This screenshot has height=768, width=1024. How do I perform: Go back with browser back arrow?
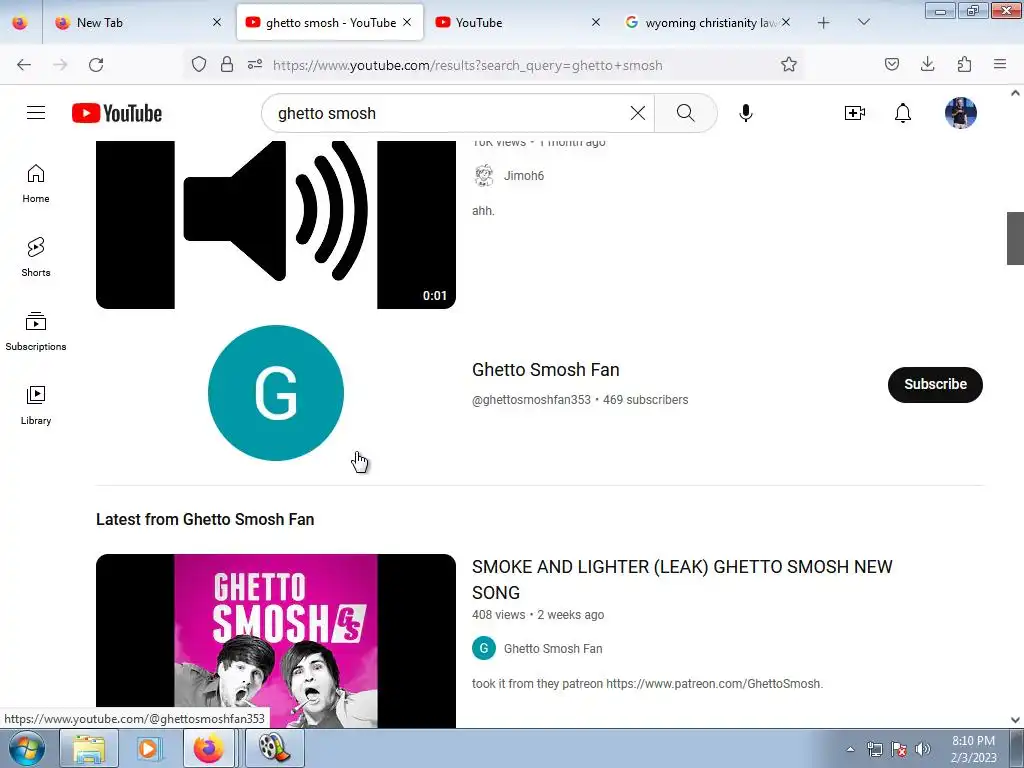coord(24,65)
